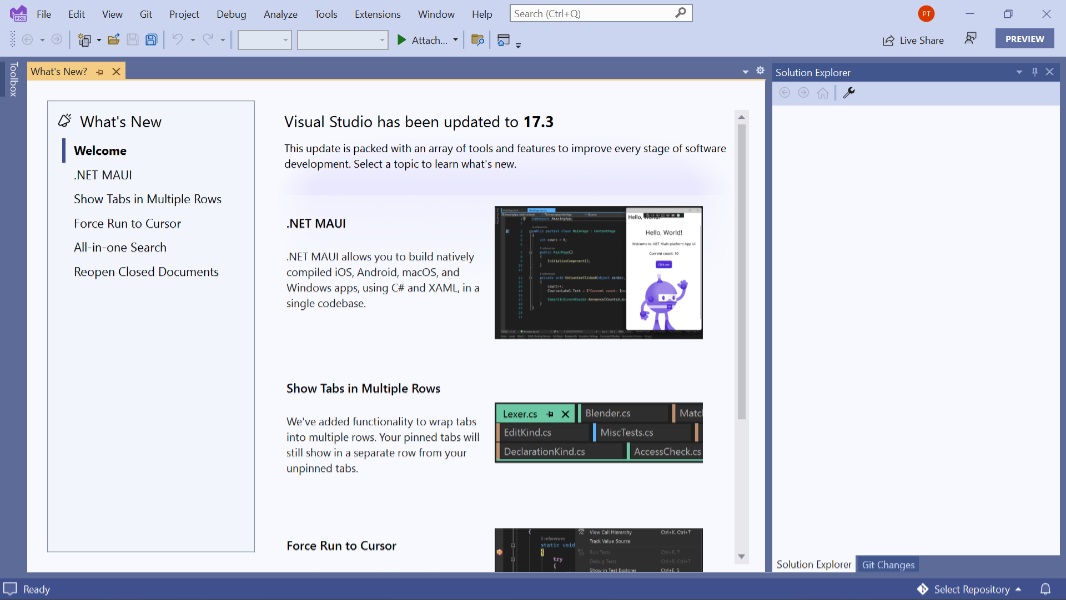Open the Solution Explorer window position dropdown
This screenshot has height=600, width=1066.
point(1018,72)
